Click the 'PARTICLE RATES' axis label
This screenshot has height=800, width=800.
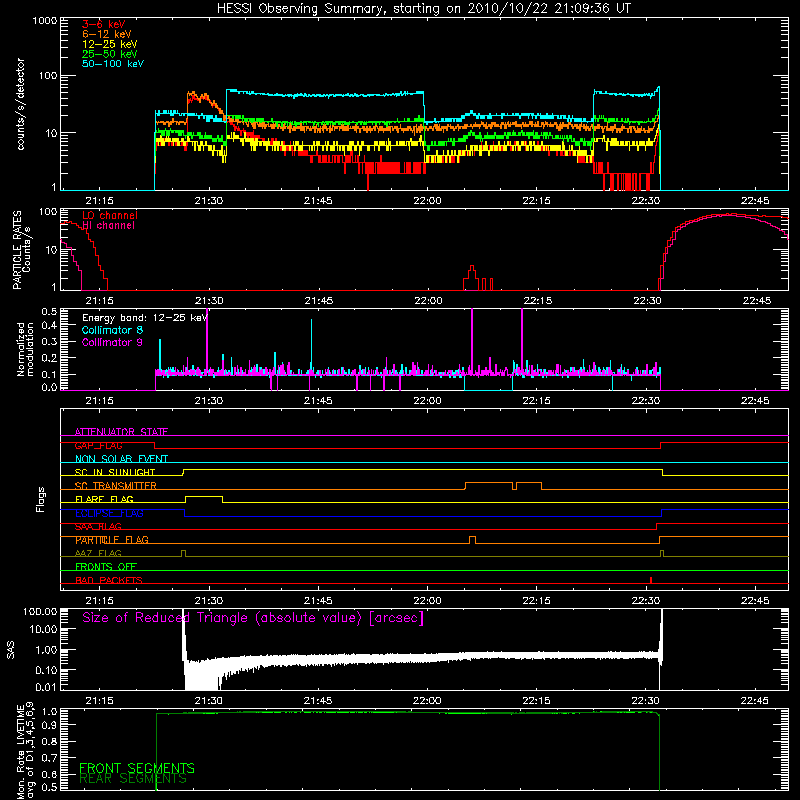point(17,249)
